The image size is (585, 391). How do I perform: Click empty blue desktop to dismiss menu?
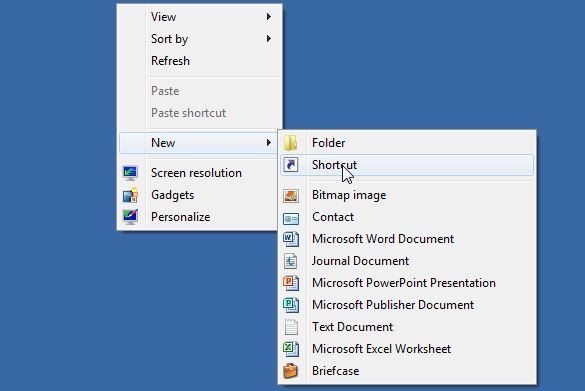click(429, 63)
